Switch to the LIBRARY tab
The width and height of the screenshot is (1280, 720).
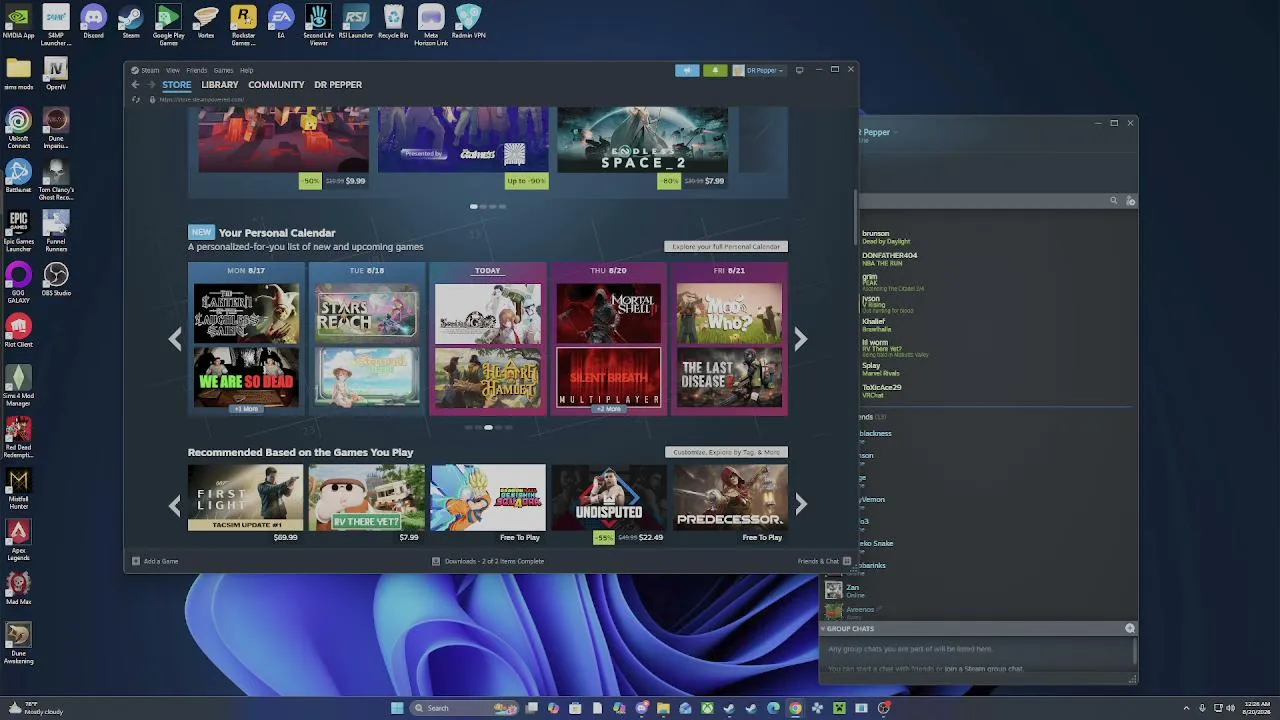[x=220, y=85]
